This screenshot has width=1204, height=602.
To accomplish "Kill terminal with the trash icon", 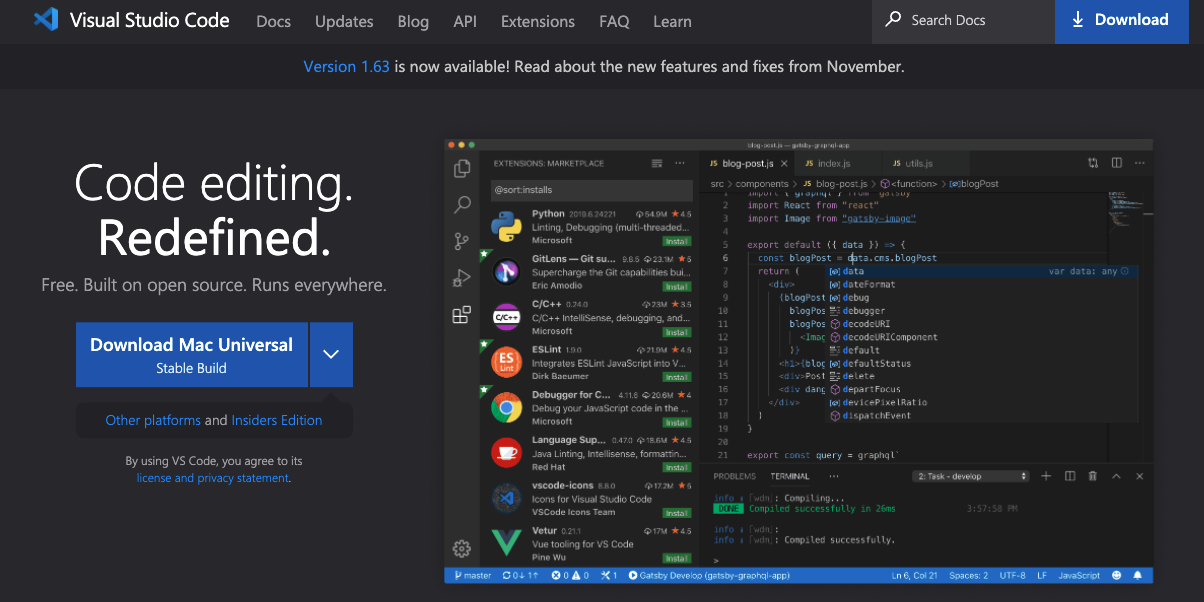I will pos(1093,476).
